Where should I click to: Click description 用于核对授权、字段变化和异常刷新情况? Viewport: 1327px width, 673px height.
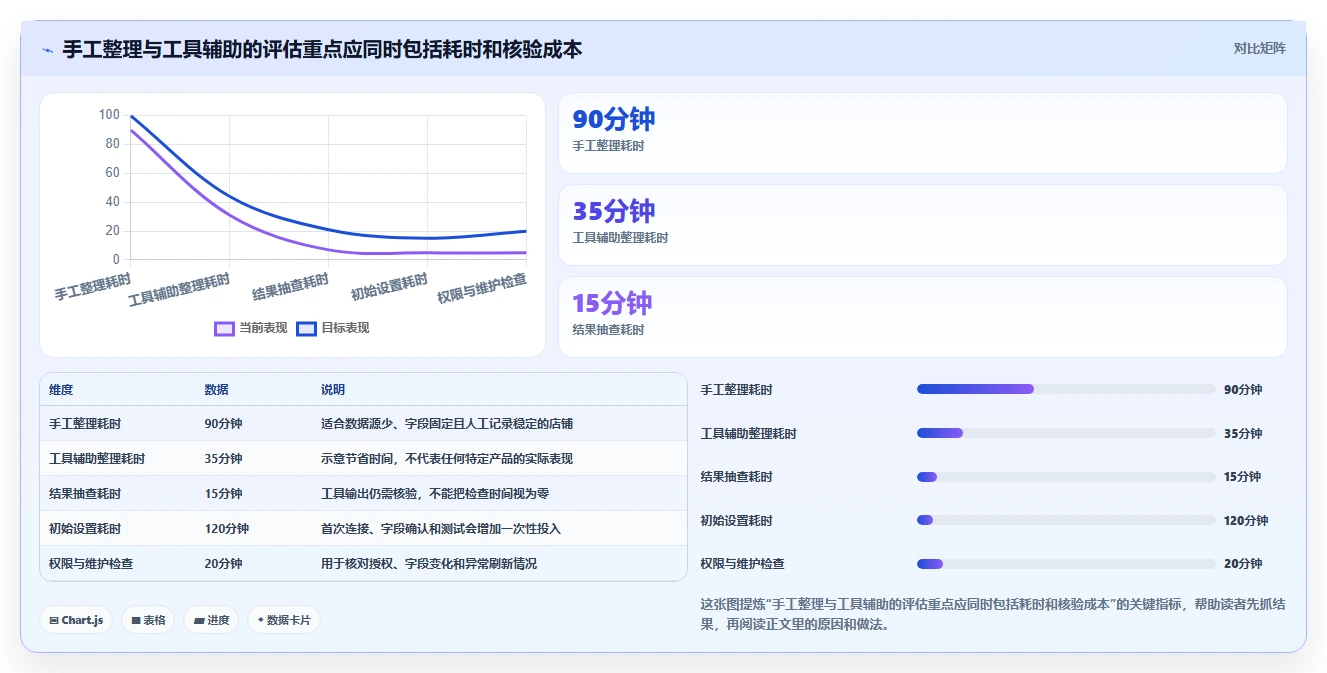tap(429, 564)
